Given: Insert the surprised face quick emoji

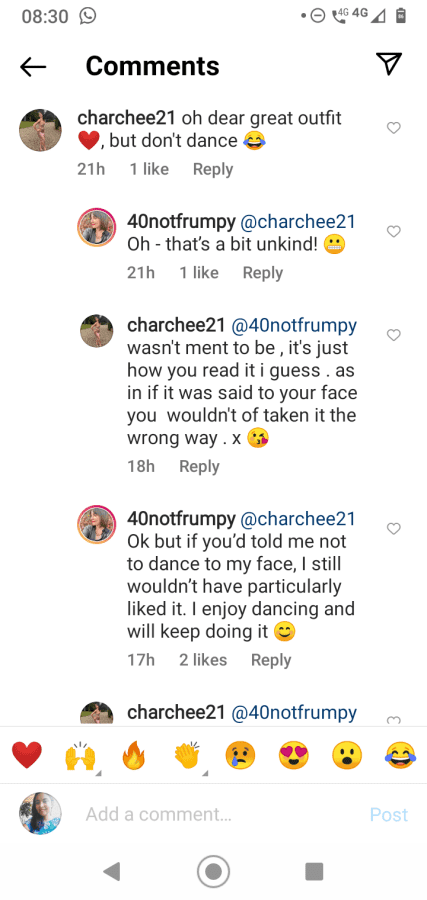Looking at the screenshot, I should tap(347, 755).
